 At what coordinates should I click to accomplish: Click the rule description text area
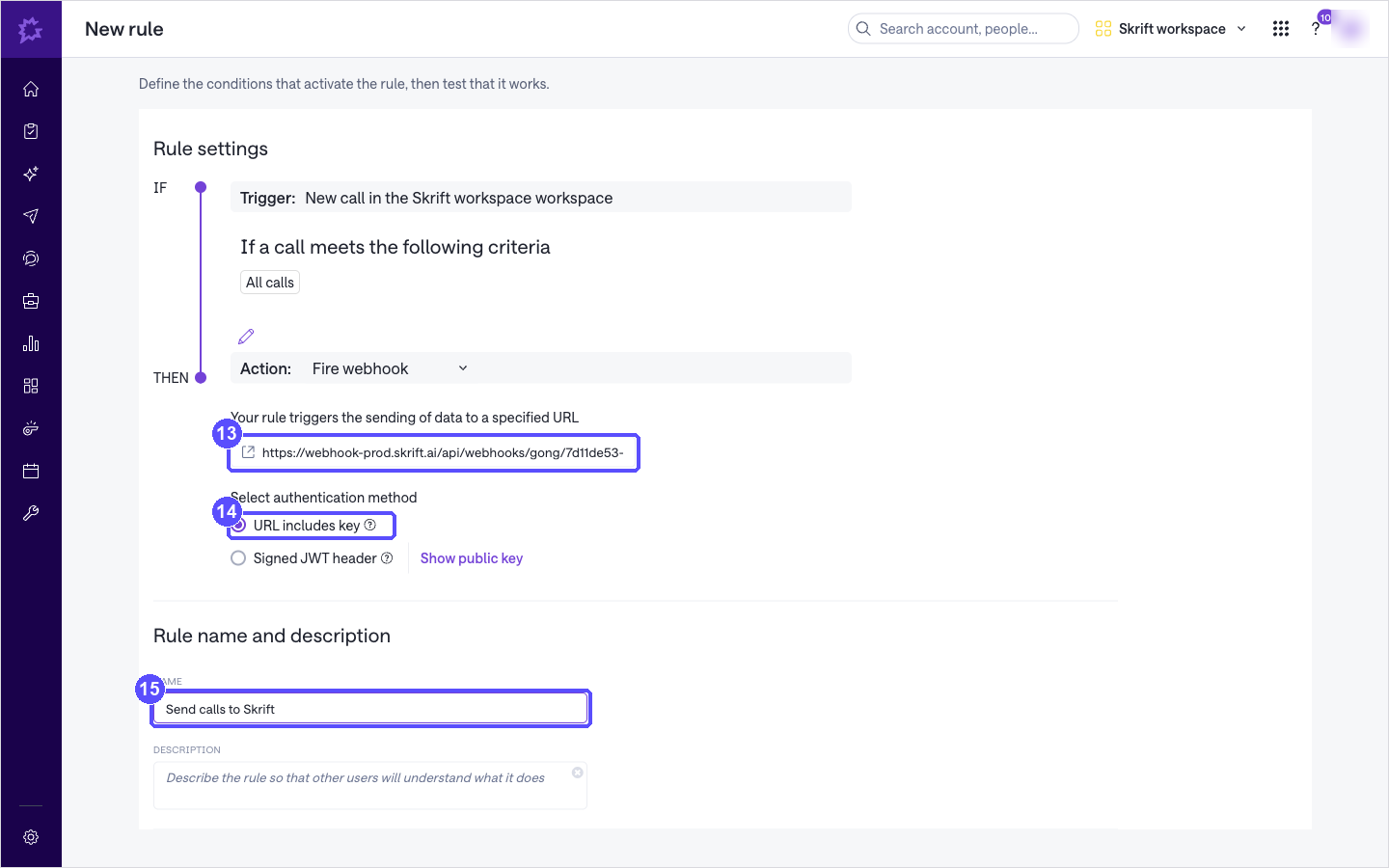[x=370, y=785]
